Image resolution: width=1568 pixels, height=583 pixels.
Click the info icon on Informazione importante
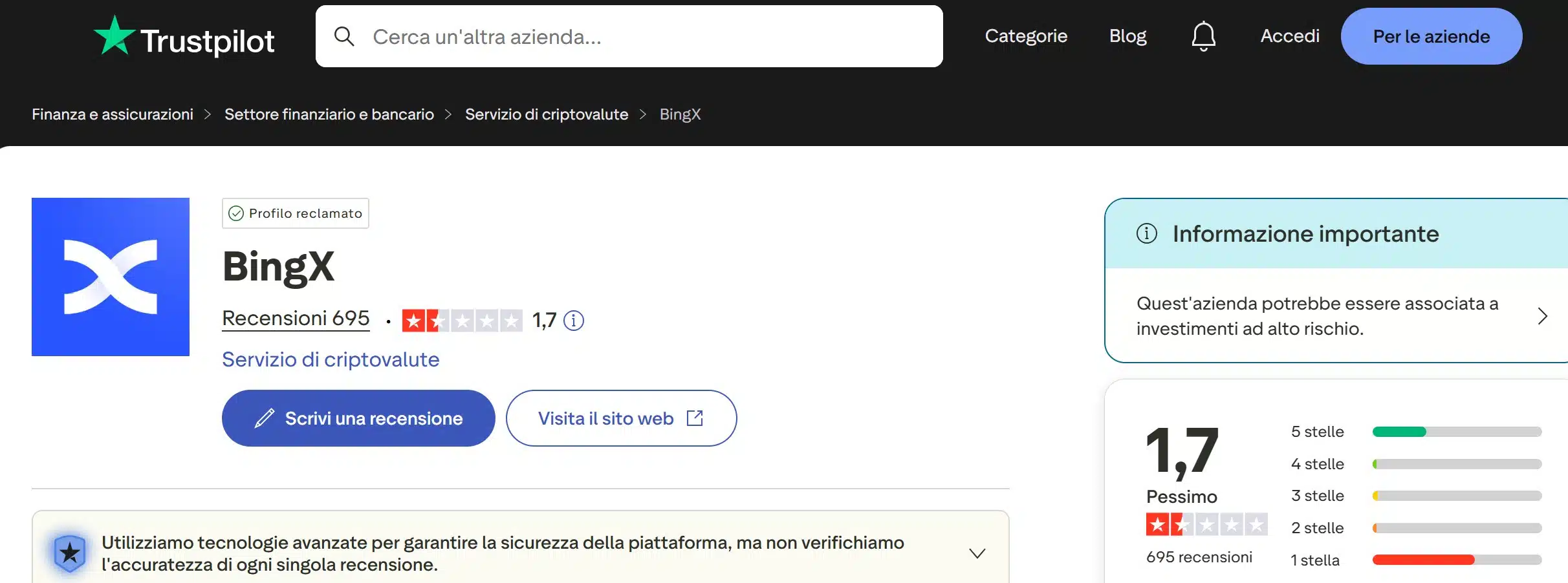1148,234
